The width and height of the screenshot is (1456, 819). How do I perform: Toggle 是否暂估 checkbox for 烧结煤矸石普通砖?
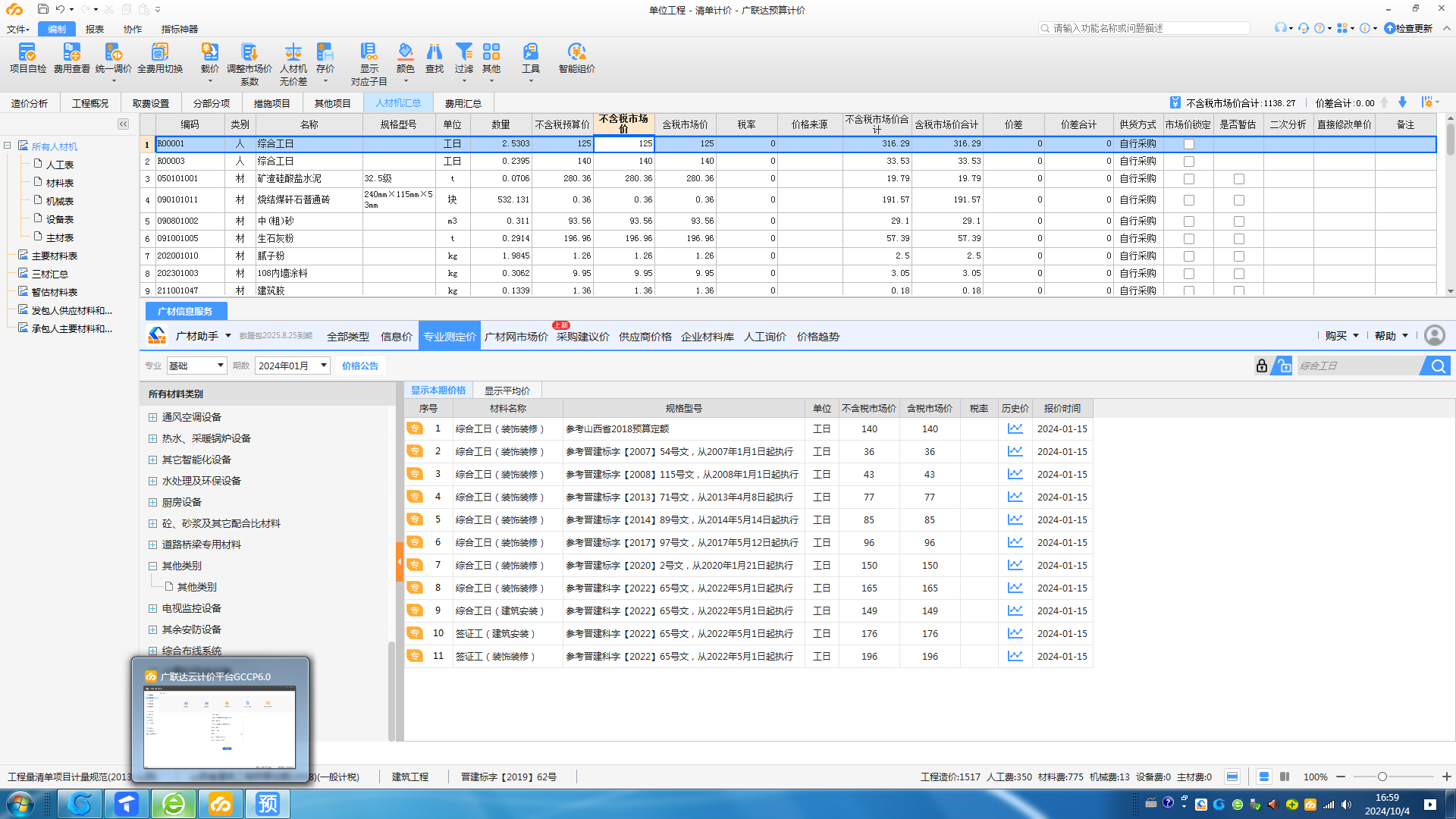point(1239,200)
